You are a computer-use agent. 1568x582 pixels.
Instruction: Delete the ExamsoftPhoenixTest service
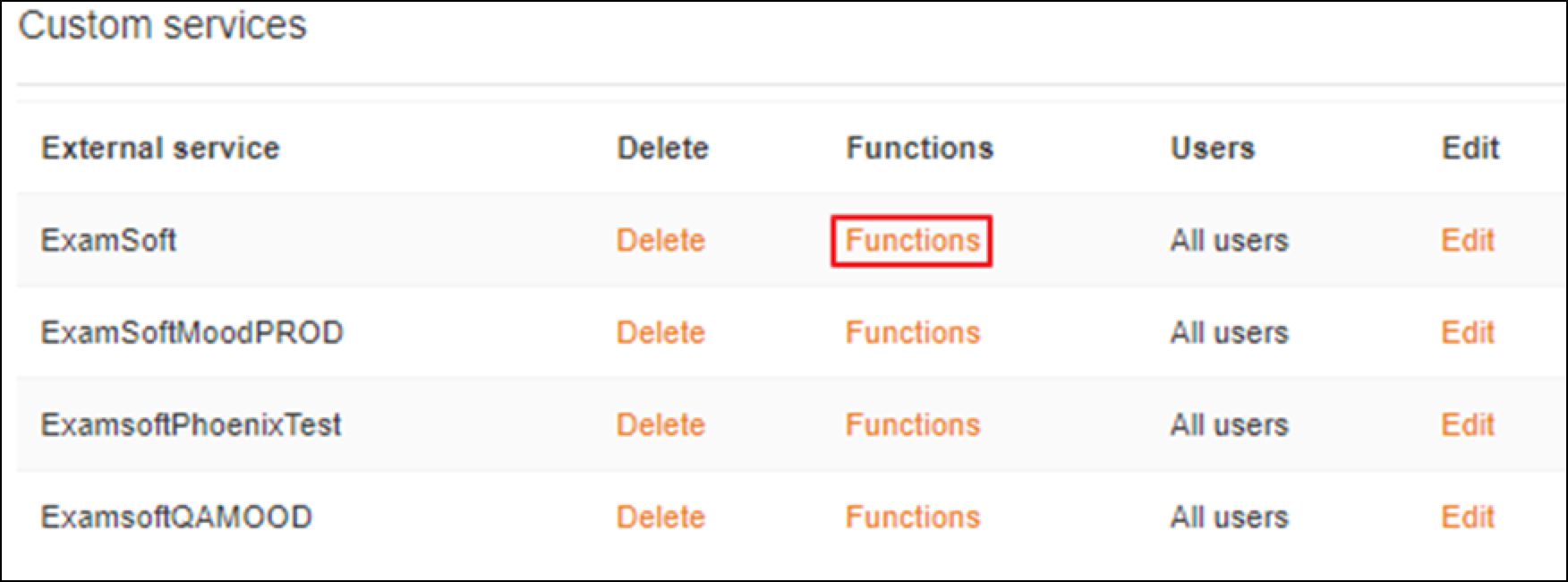coord(660,424)
